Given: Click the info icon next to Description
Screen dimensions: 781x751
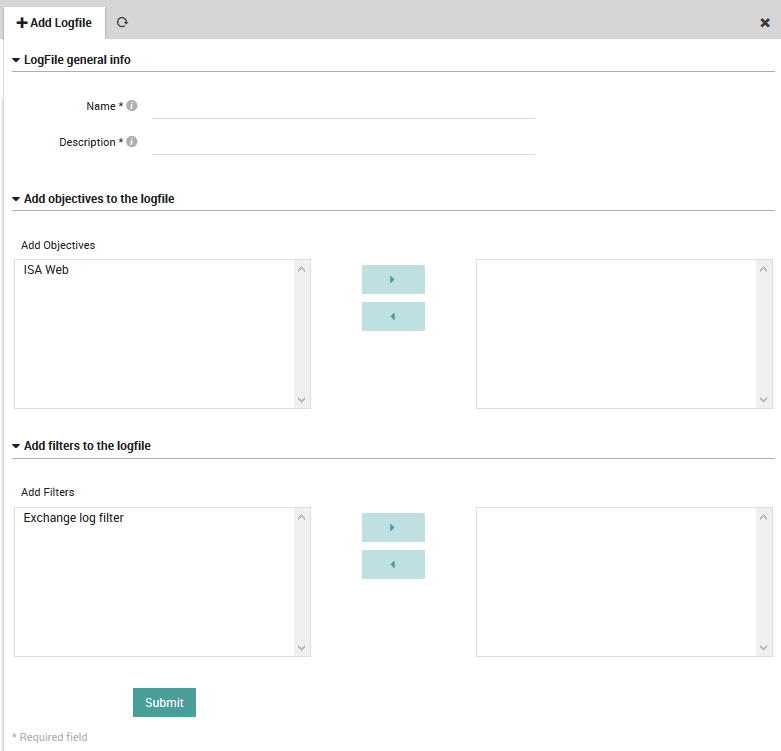Looking at the screenshot, I should point(132,142).
